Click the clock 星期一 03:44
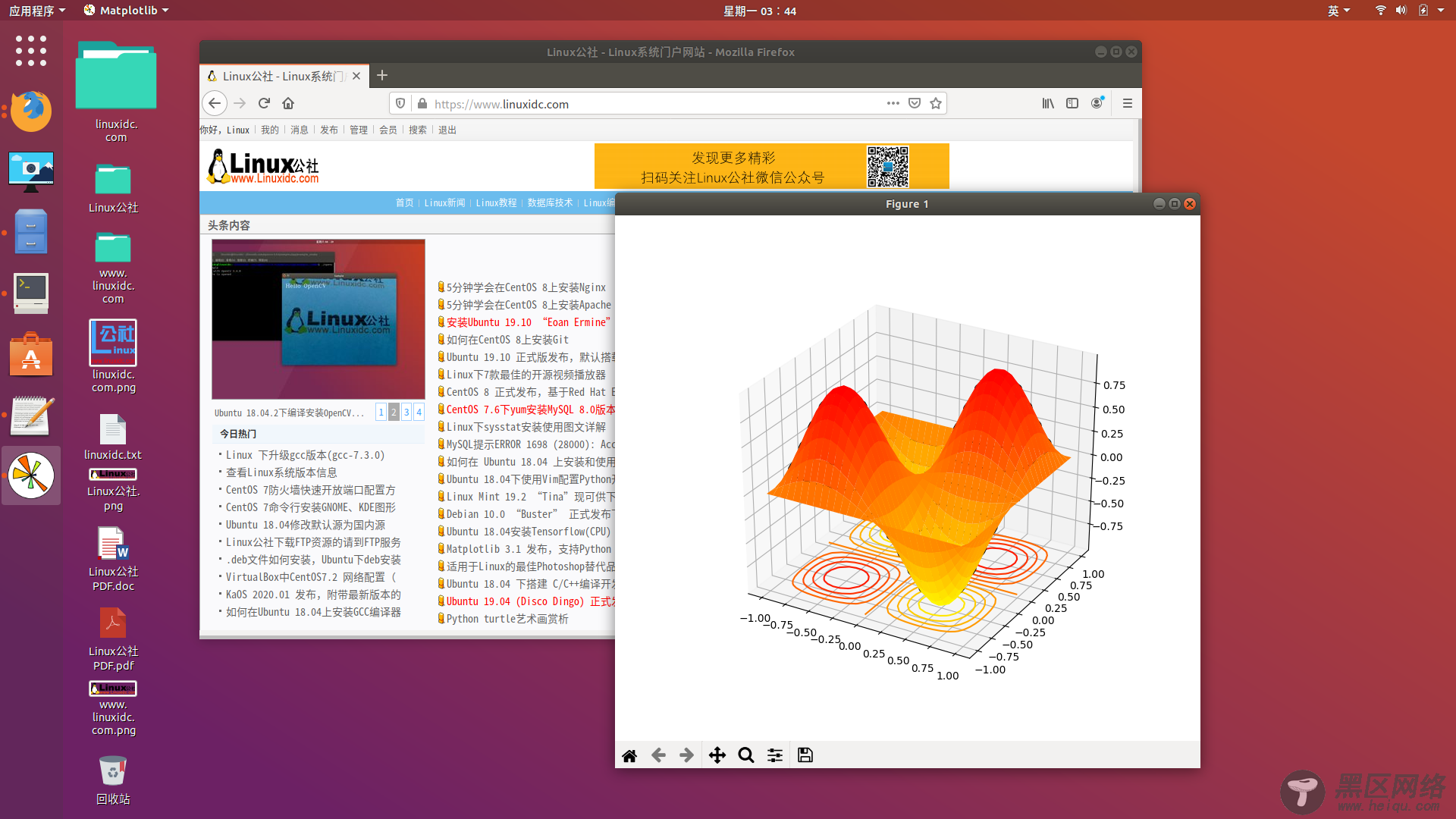The width and height of the screenshot is (1456, 819). (x=759, y=11)
